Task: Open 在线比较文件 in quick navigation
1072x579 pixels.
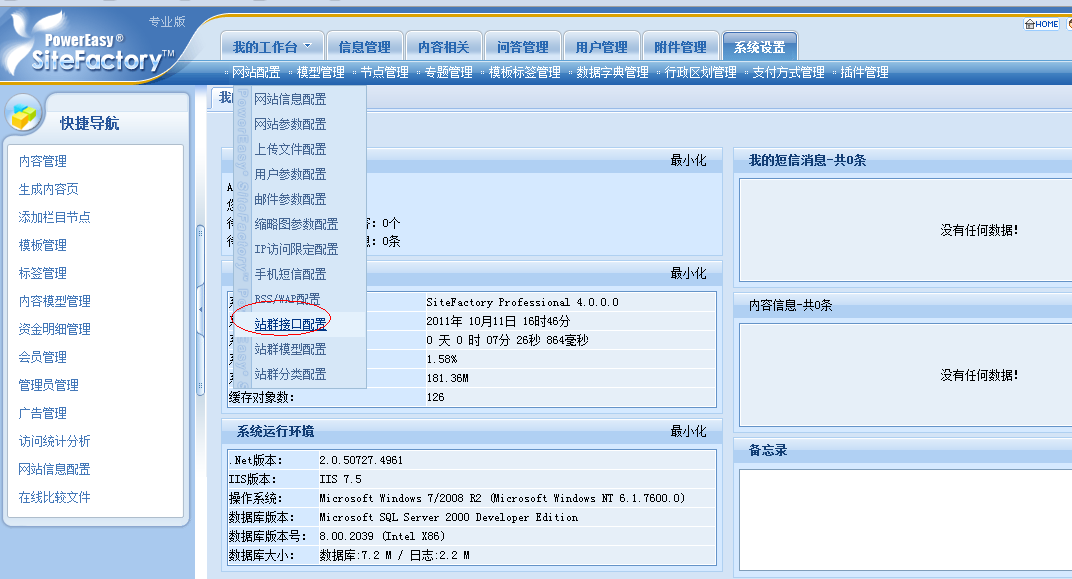Action: pos(55,498)
